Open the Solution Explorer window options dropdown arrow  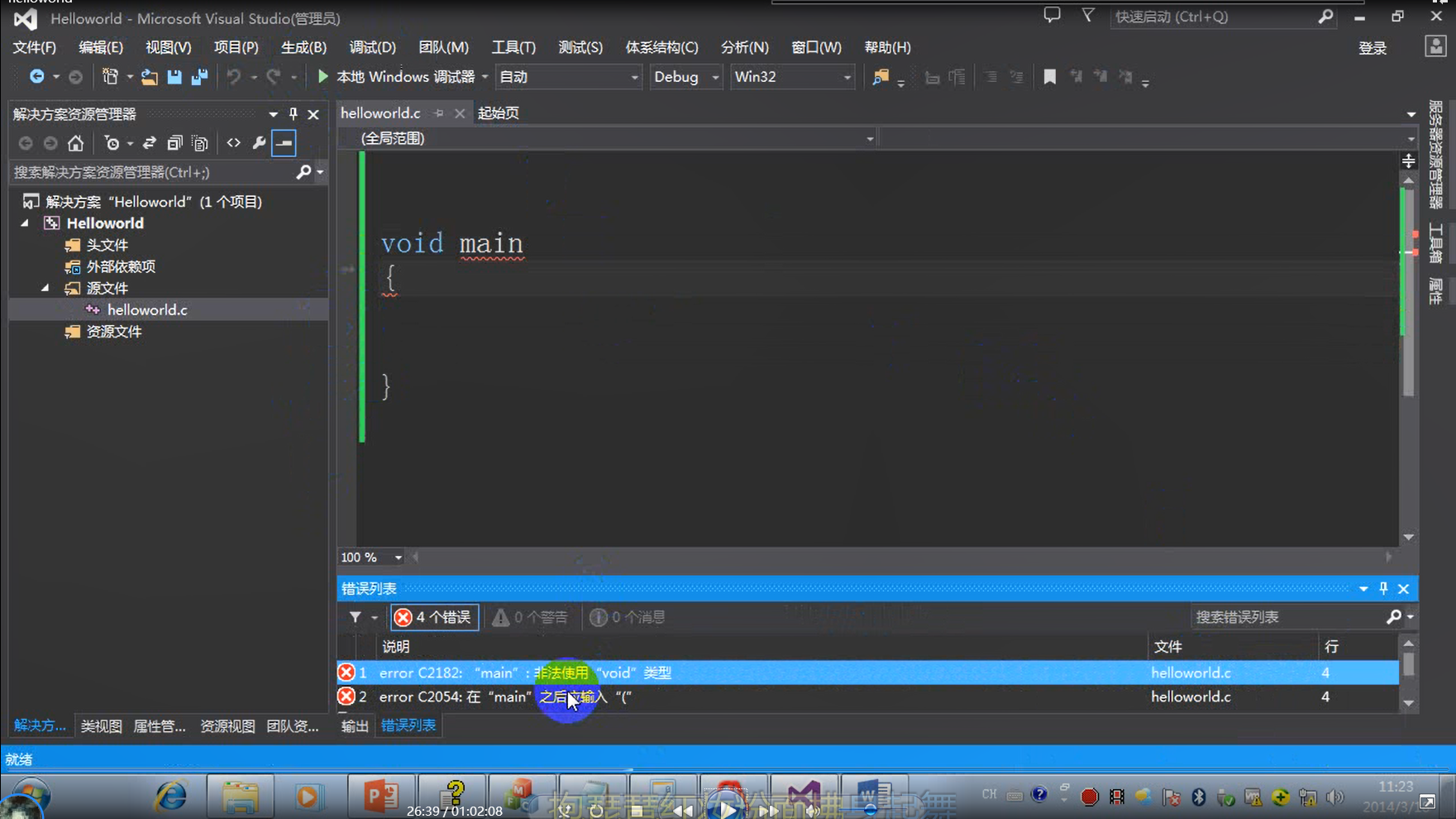tap(273, 114)
